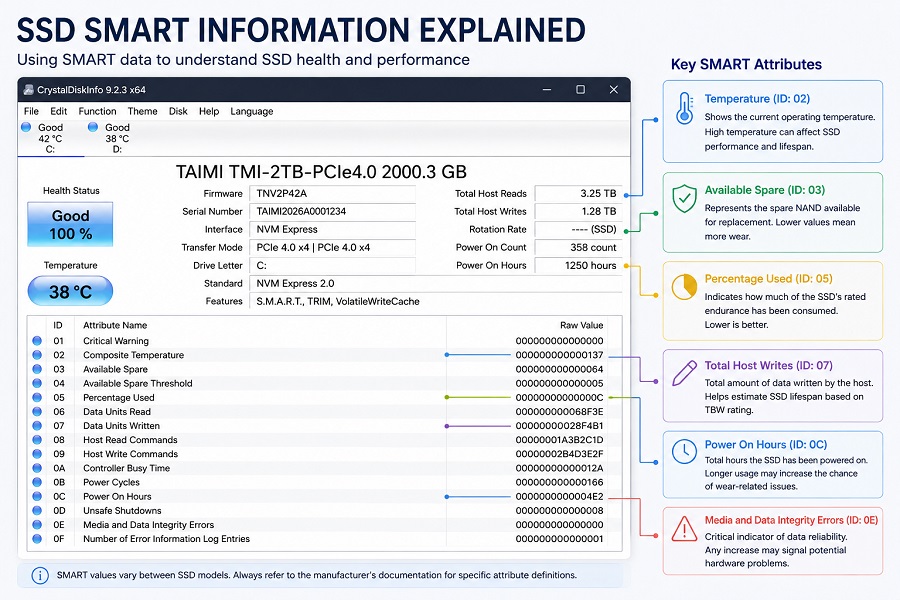Click the Standard field NVM Express 2.0
This screenshot has width=900, height=600.
(x=436, y=283)
